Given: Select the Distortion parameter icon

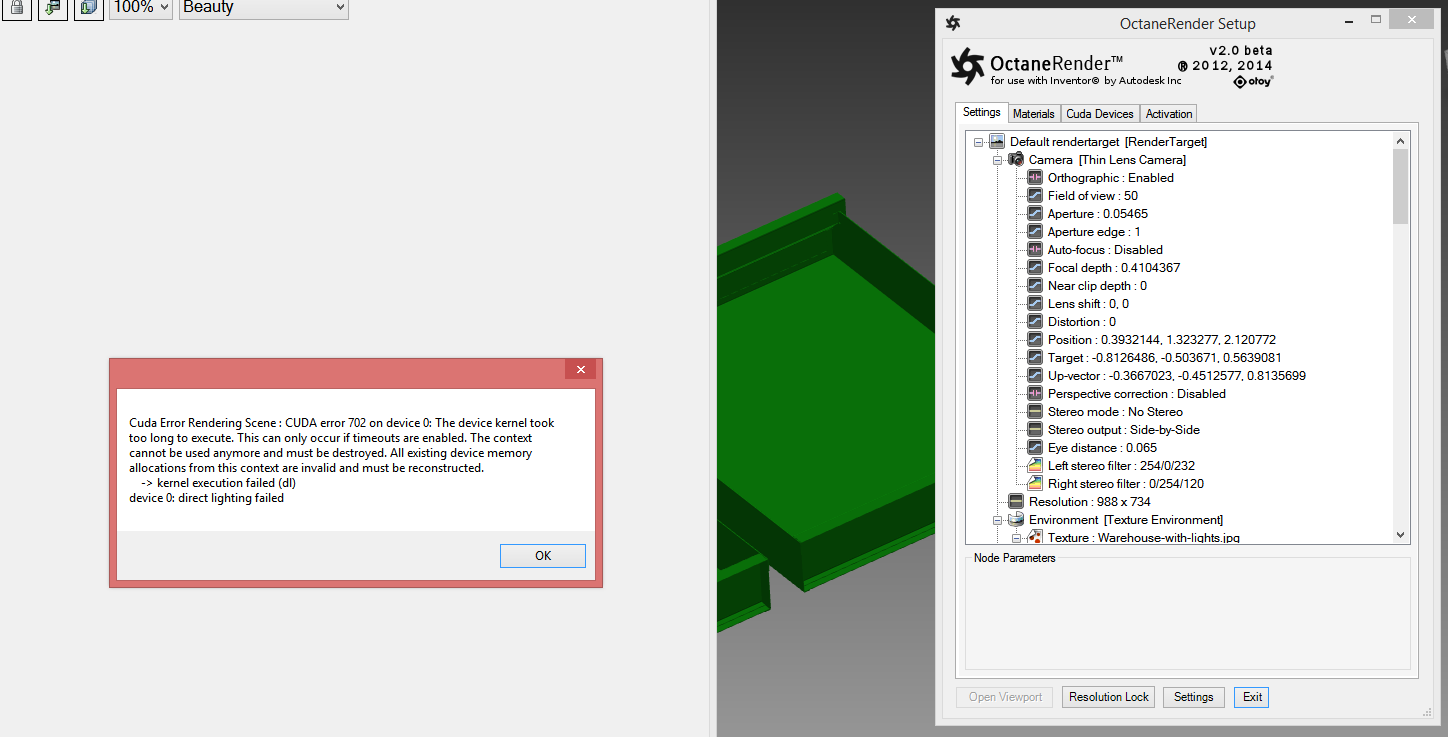Looking at the screenshot, I should [1035, 322].
